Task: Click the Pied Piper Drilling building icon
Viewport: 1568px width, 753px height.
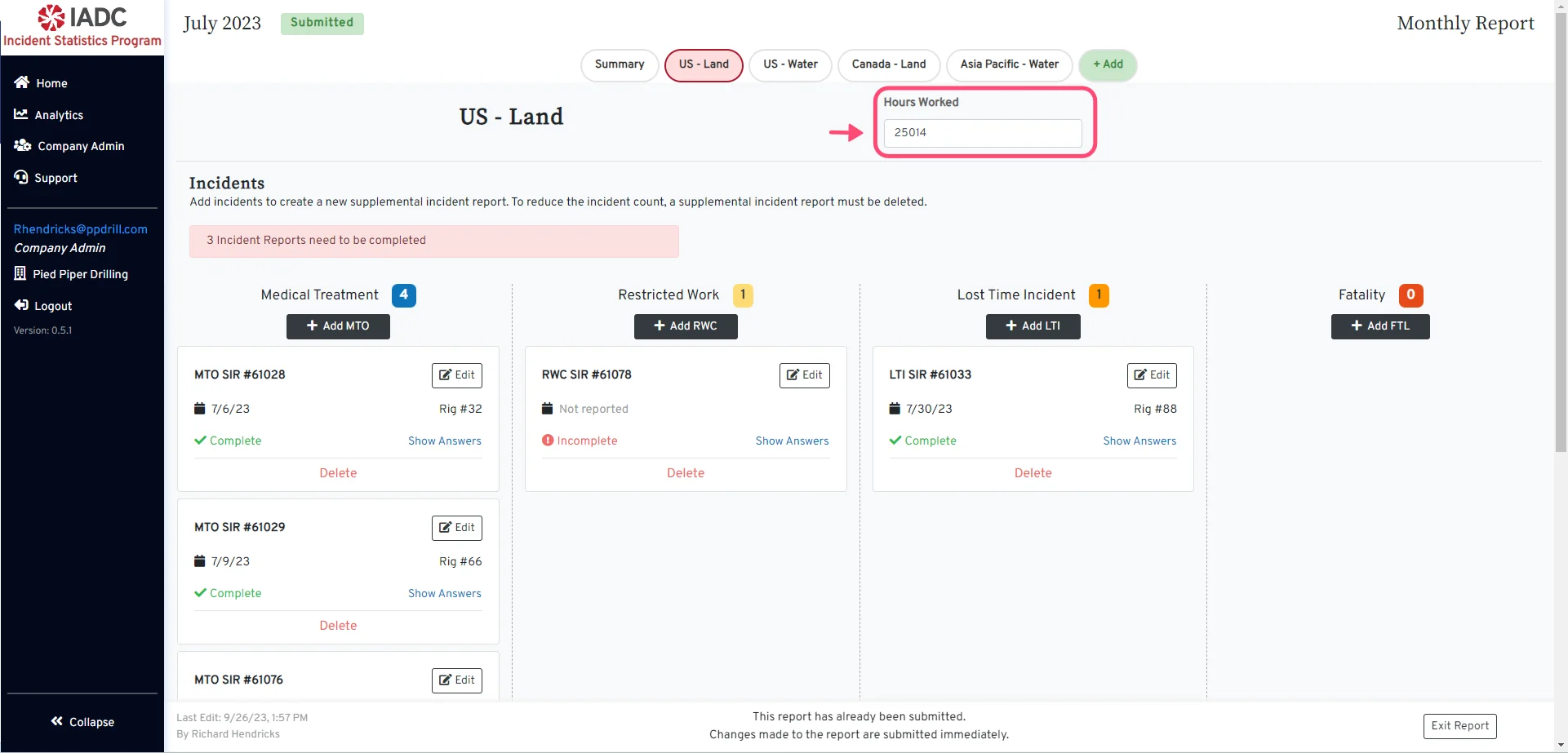Action: (20, 273)
